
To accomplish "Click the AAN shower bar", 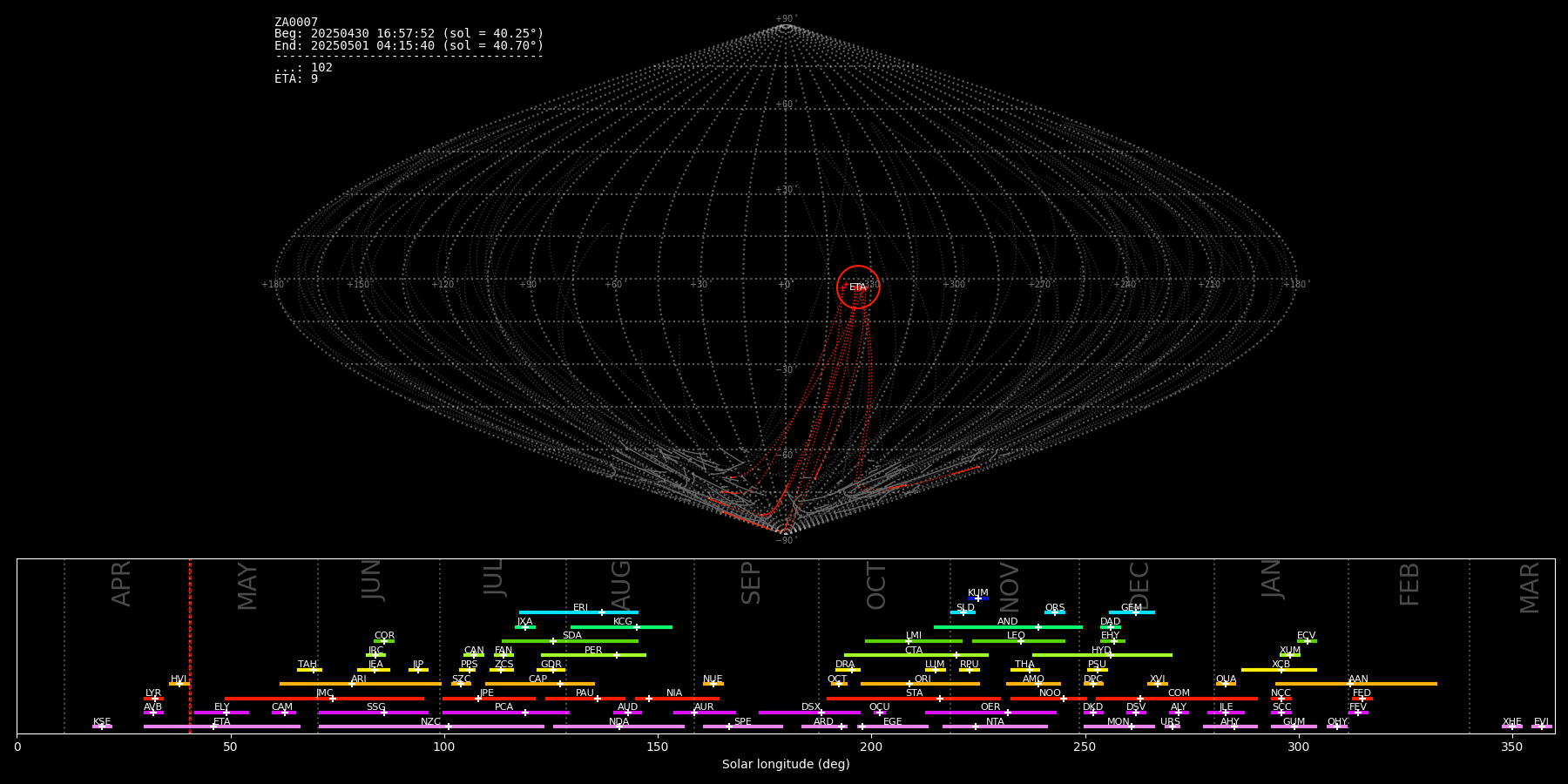I will point(1356,684).
